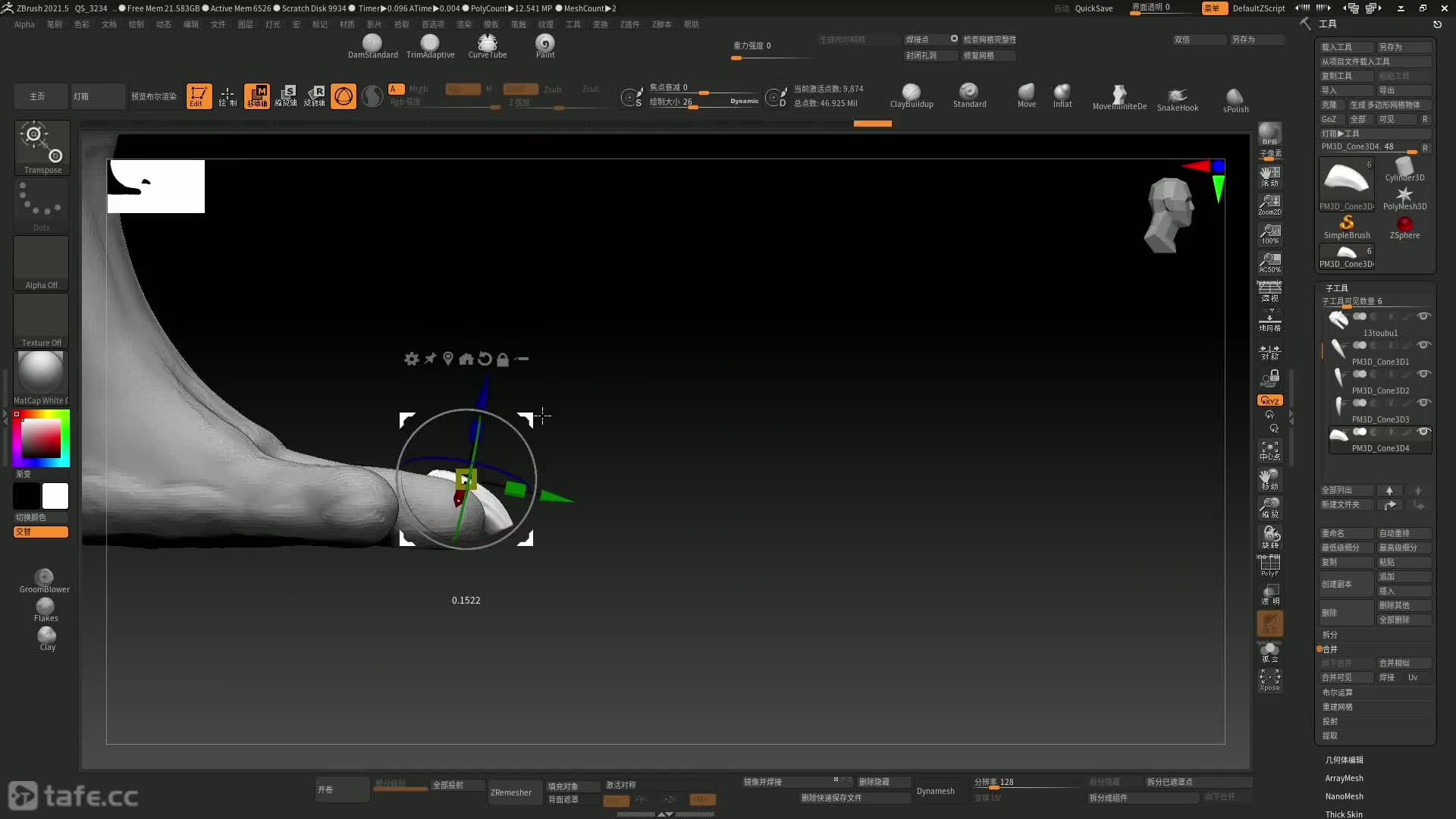This screenshot has height=819, width=1456.
Task: Click the BPR render button
Action: tap(1269, 133)
